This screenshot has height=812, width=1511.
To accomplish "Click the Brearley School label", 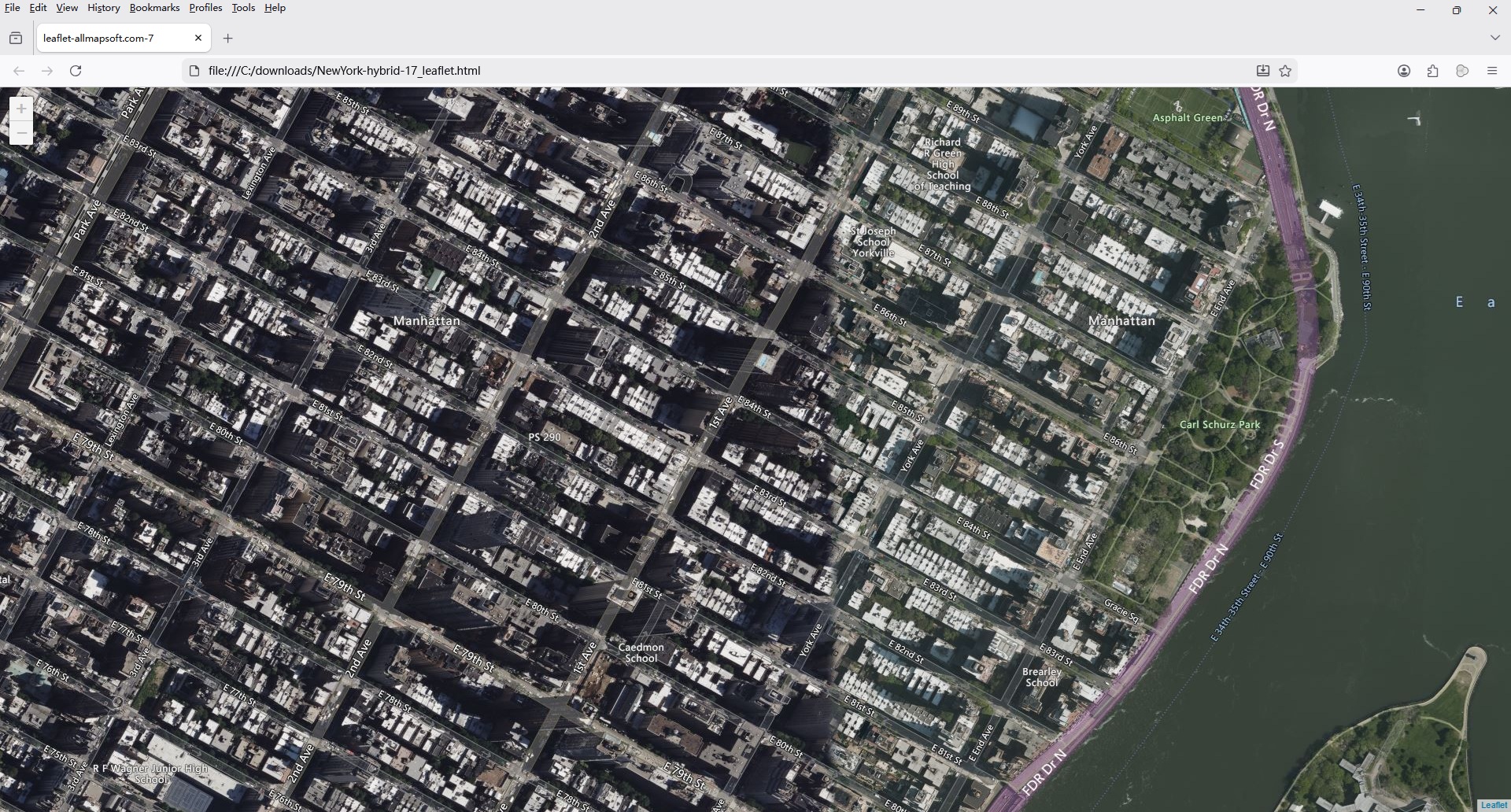I will point(1042,677).
